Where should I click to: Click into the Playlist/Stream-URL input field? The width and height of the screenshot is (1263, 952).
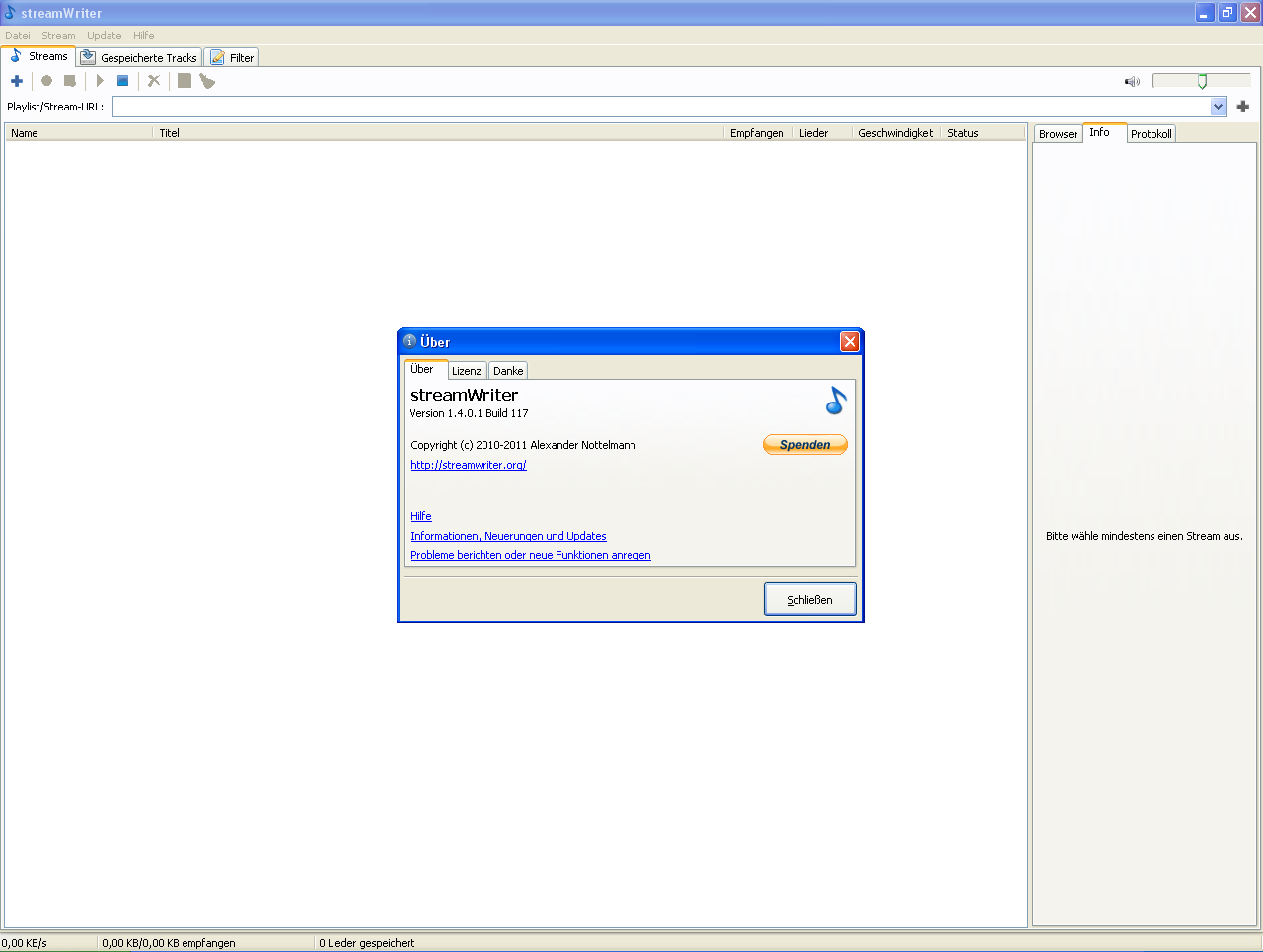[661, 107]
